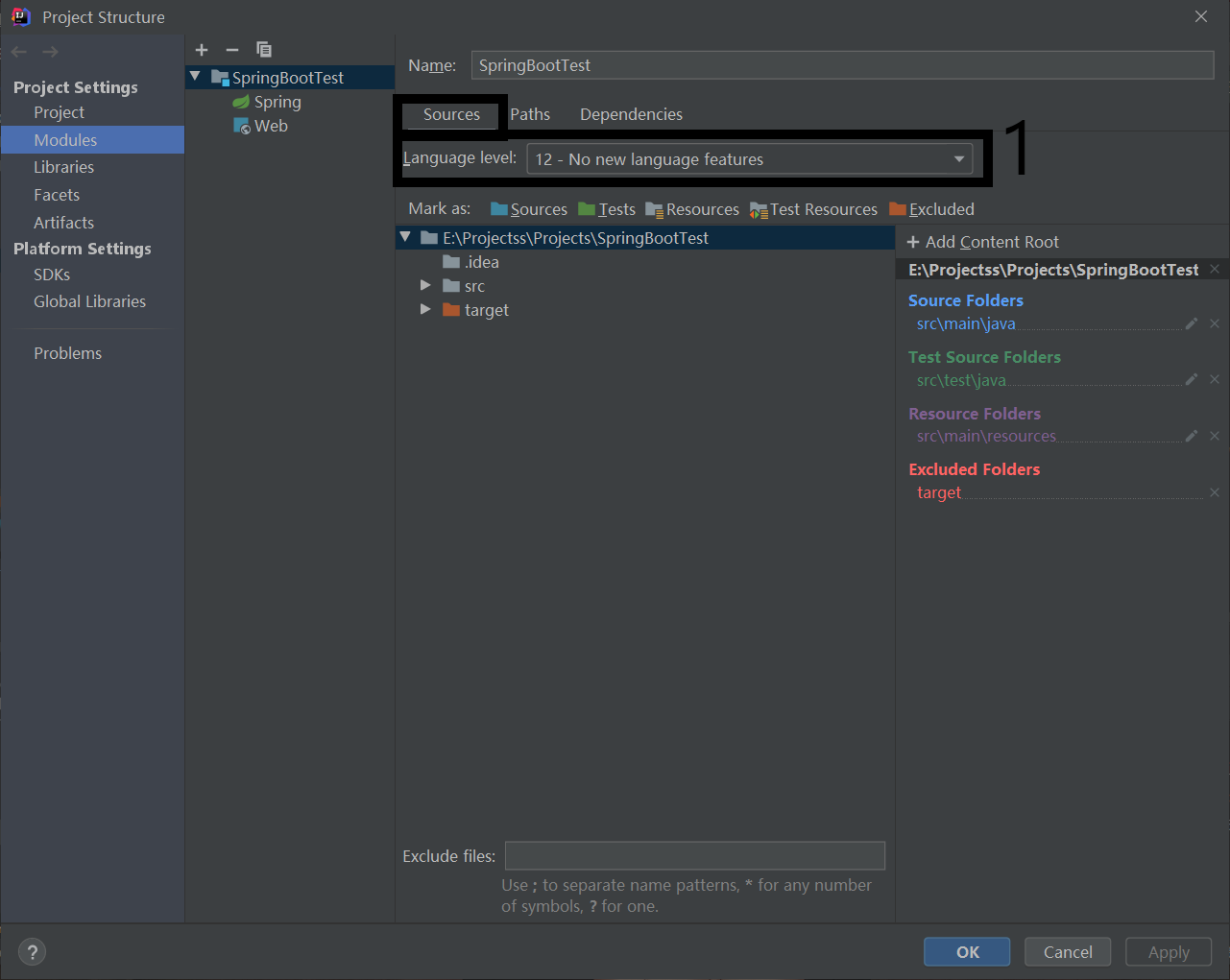Switch to the Dependencies tab
The height and width of the screenshot is (980, 1230).
(631, 114)
